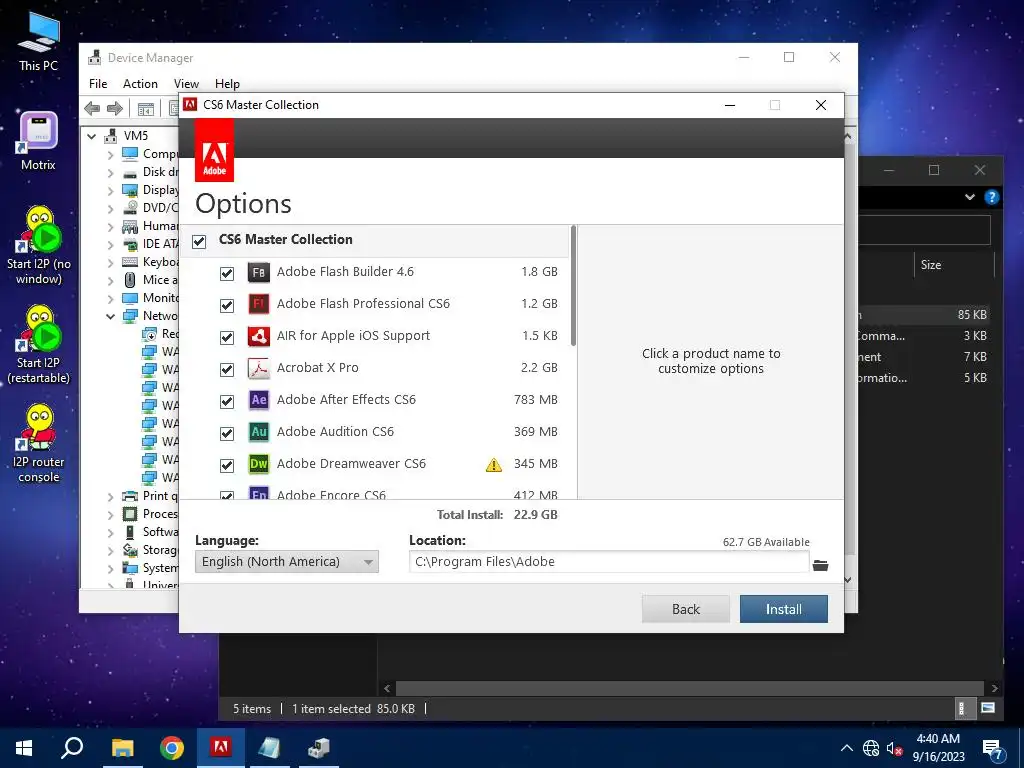Click Explorer horizontal scrollbar track

tap(690, 688)
